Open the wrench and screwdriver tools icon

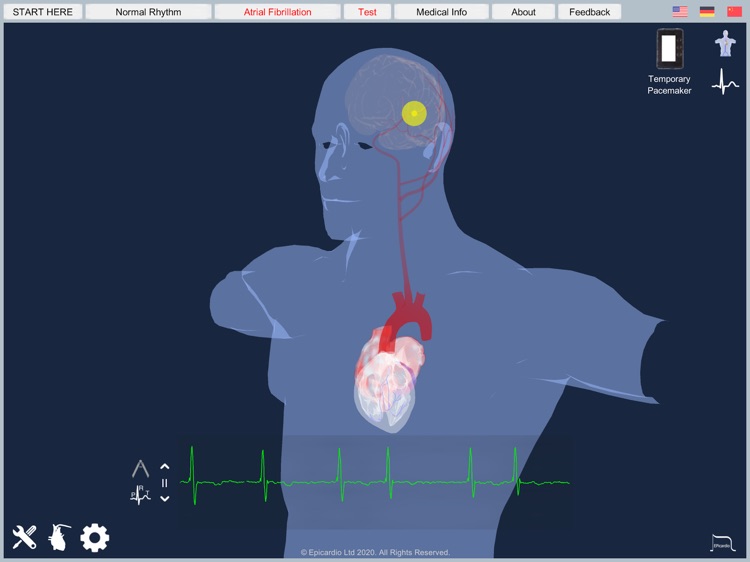[x=24, y=537]
